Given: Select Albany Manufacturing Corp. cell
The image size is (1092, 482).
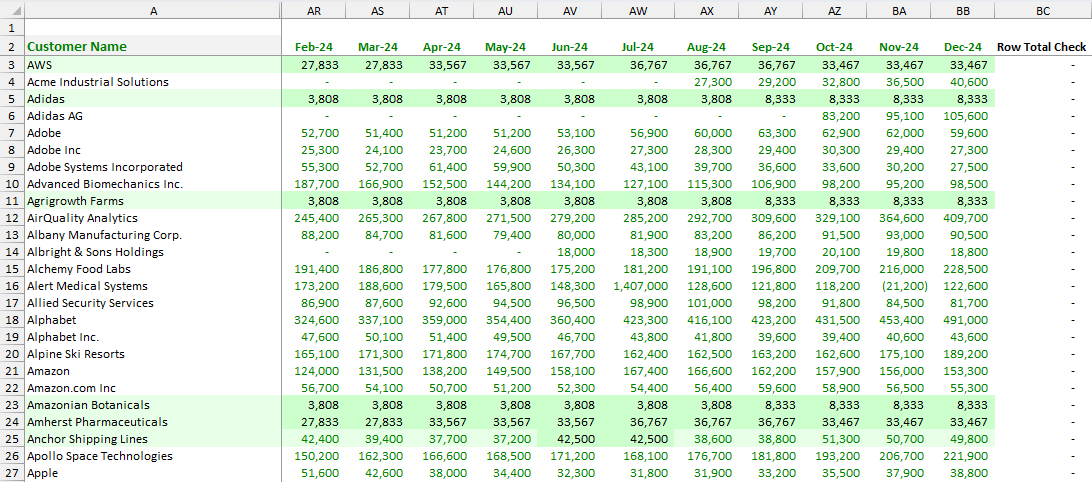Looking at the screenshot, I should pos(153,235).
